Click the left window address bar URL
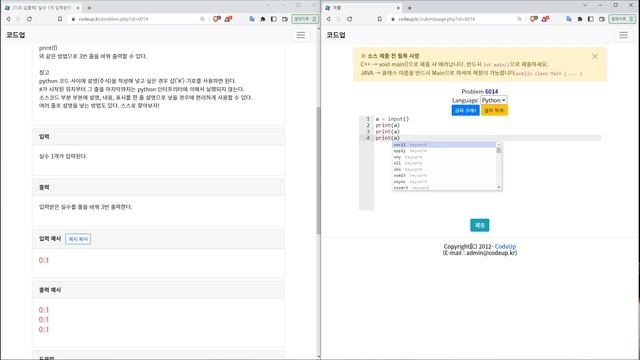Image resolution: width=640 pixels, height=360 pixels. (x=113, y=19)
